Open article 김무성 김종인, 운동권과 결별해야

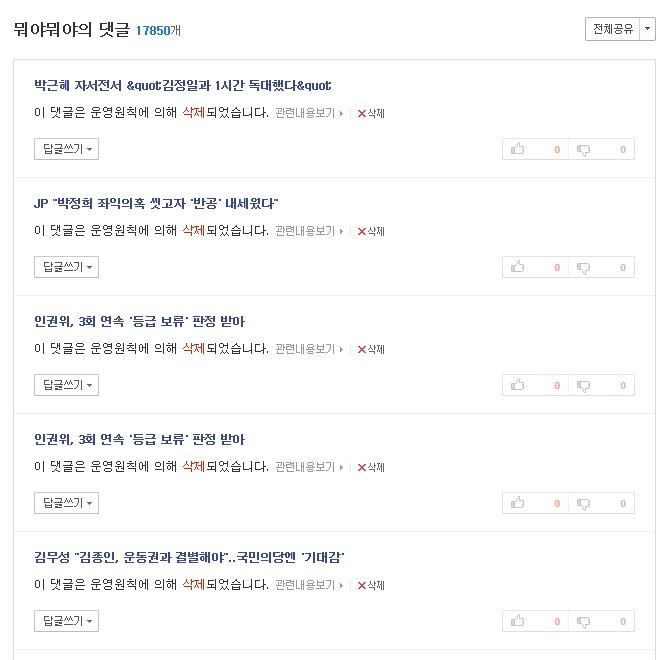click(189, 557)
